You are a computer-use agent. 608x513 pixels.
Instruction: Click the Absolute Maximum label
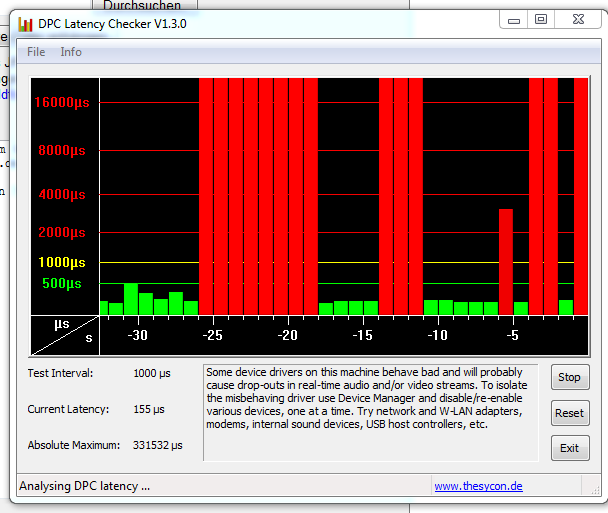74,445
